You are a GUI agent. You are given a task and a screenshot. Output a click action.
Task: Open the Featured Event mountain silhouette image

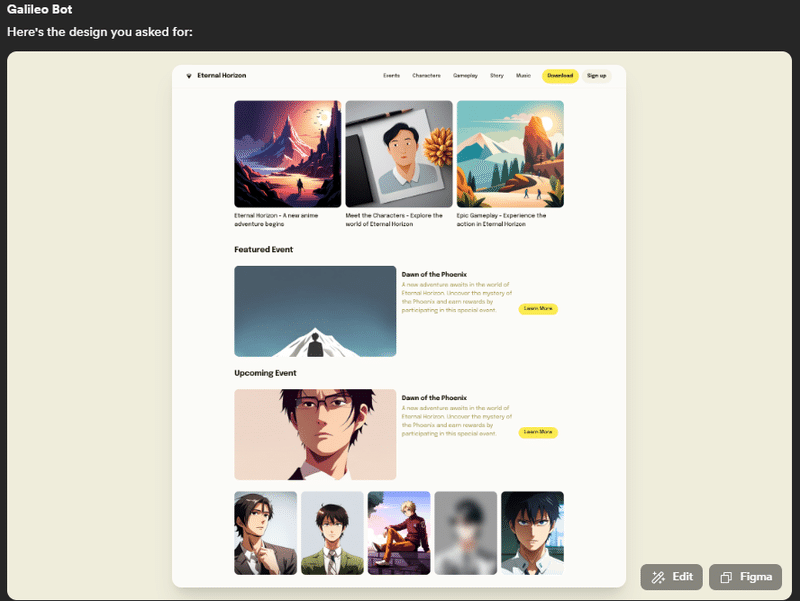(315, 311)
